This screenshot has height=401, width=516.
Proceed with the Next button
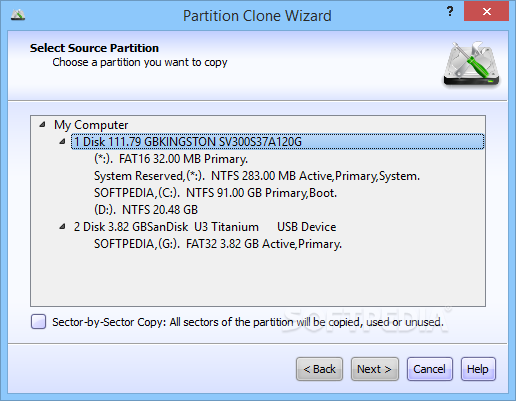[375, 369]
